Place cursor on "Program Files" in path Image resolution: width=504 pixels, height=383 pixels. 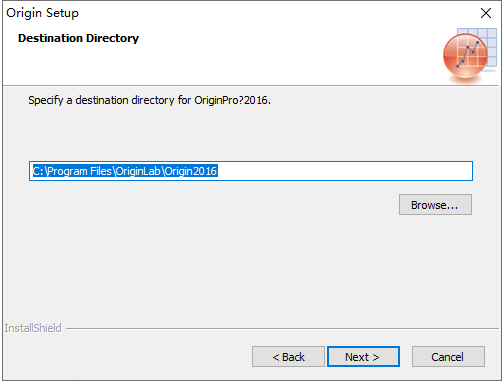pos(79,171)
